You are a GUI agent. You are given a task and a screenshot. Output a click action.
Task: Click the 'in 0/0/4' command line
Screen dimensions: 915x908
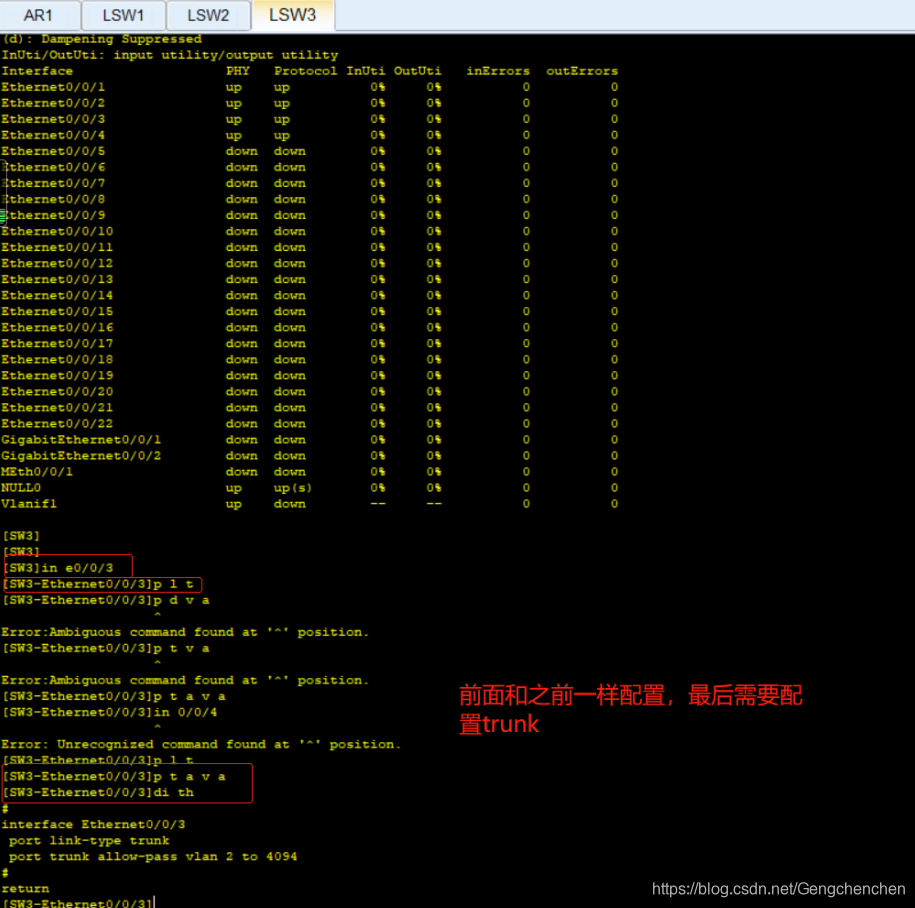[110, 712]
